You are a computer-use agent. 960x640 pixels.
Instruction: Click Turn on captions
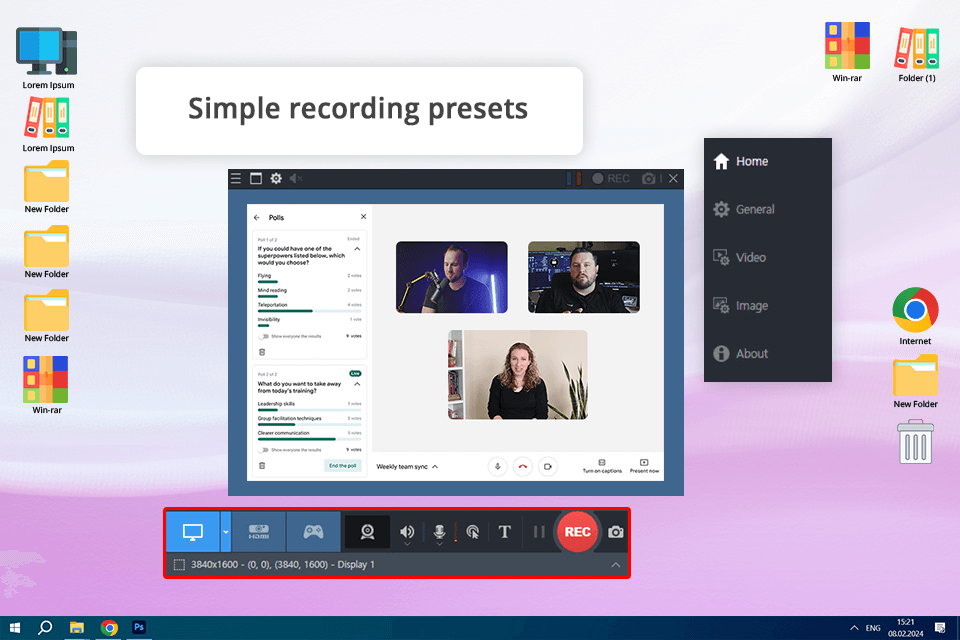(x=602, y=466)
